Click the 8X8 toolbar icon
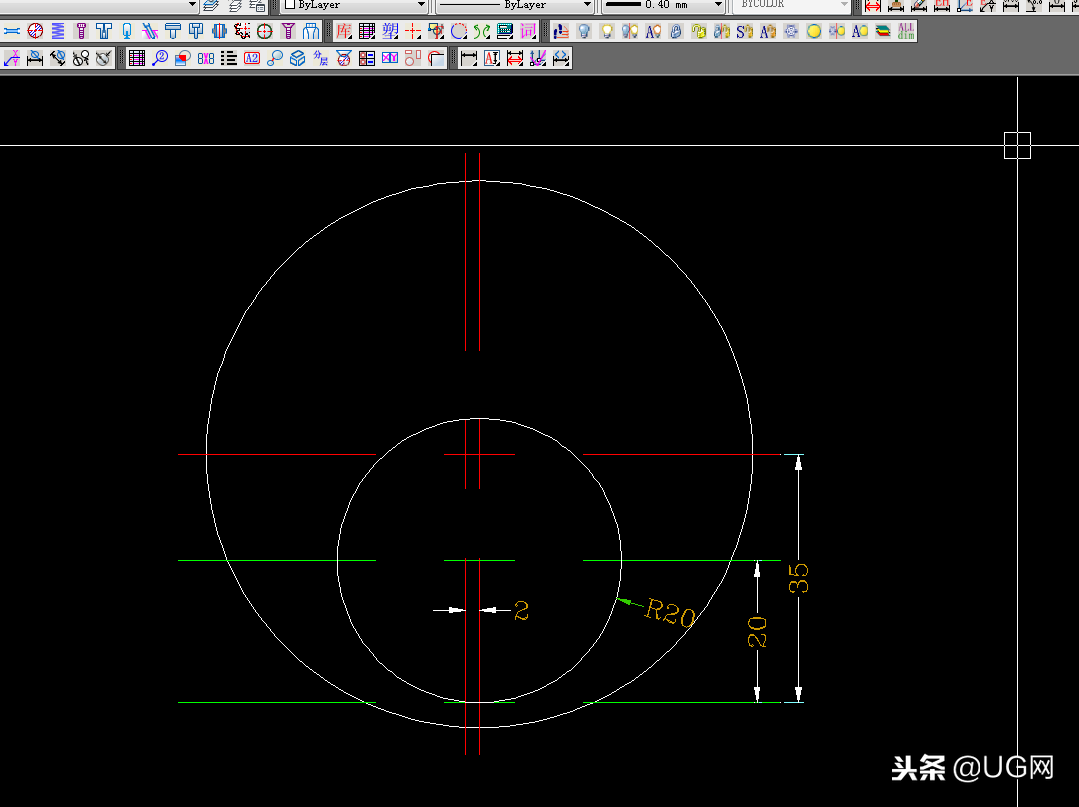Image resolution: width=1079 pixels, height=807 pixels. [x=206, y=58]
